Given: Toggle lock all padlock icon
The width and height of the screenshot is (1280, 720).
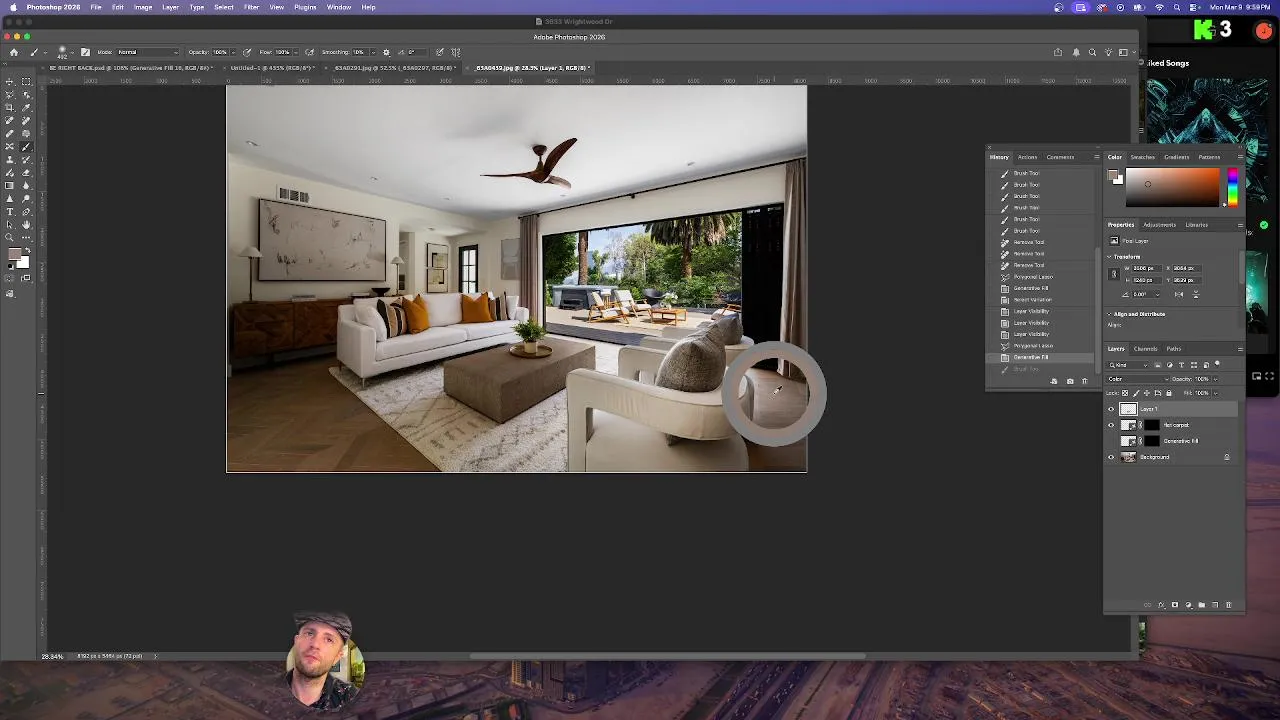Looking at the screenshot, I should click(x=1169, y=393).
